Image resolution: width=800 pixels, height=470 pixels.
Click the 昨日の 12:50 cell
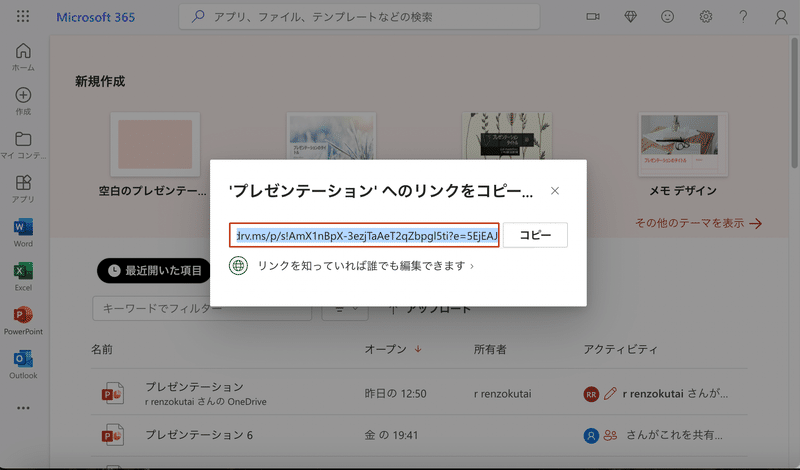[x=395, y=393]
